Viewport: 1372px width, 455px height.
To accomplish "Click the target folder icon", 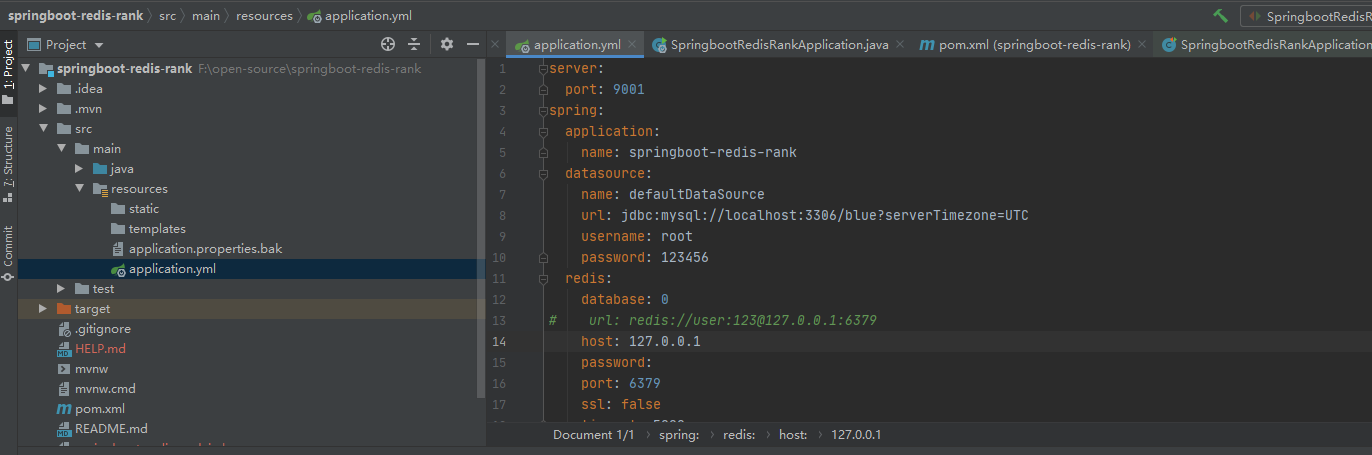I will pos(64,308).
